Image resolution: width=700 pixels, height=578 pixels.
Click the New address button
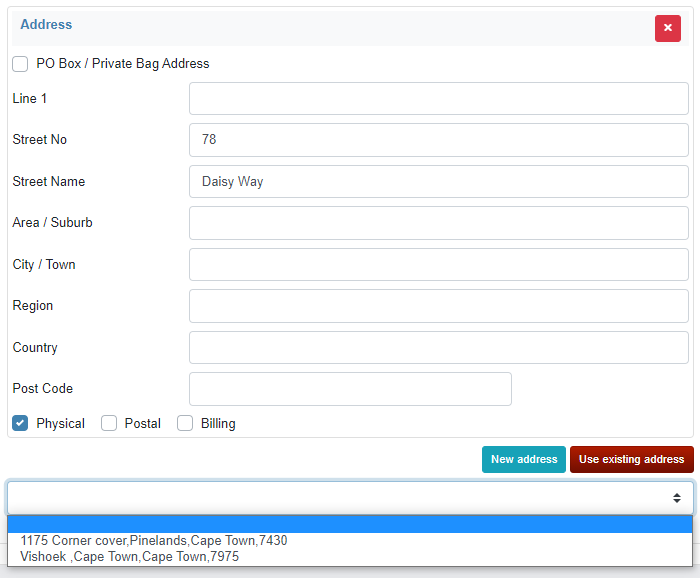(524, 459)
